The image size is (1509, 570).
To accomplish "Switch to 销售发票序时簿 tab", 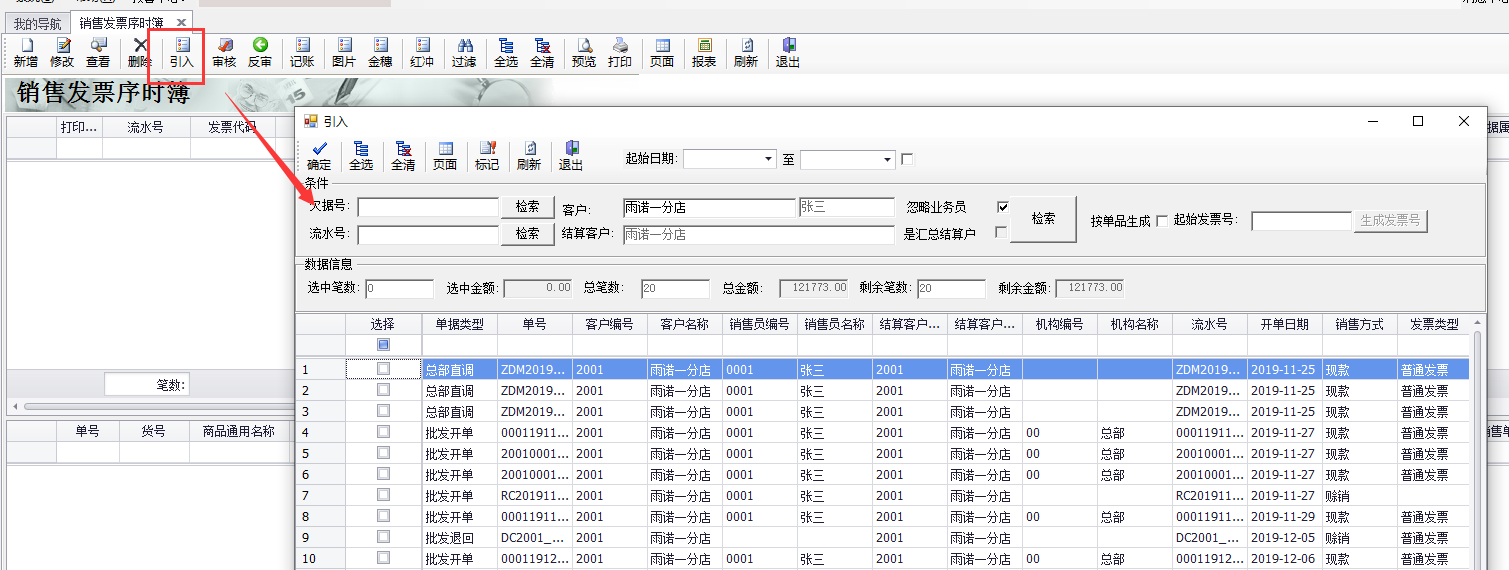I will 121,23.
